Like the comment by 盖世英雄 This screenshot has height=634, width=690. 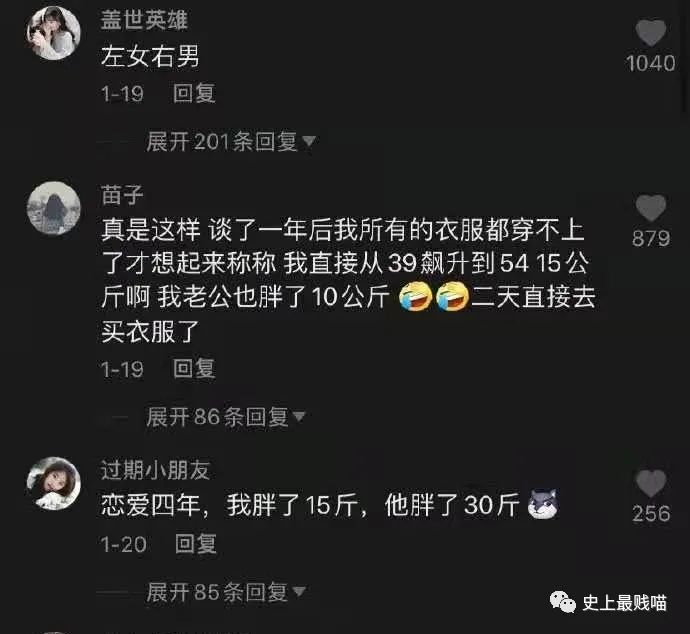651,33
